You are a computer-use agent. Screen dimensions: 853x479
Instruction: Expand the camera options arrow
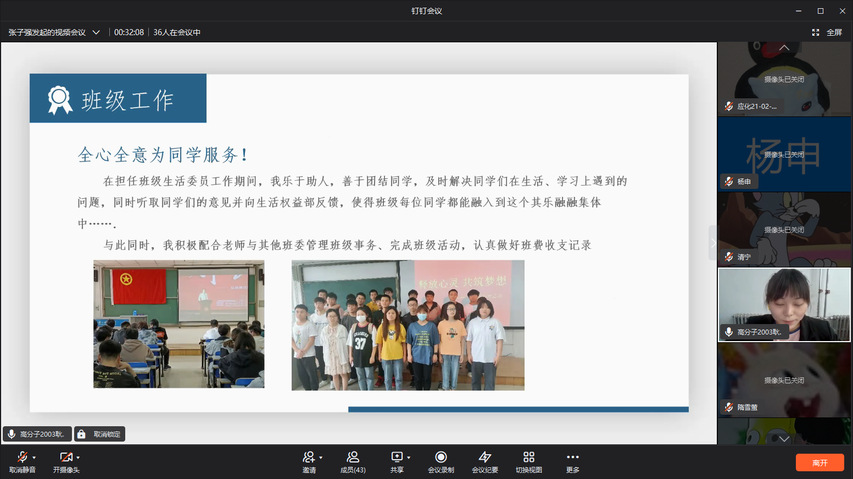[x=78, y=458]
